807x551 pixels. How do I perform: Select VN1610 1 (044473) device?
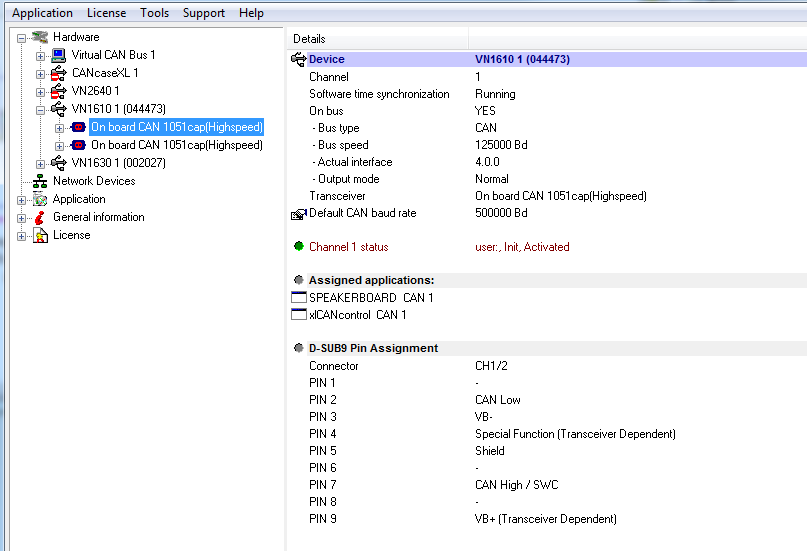[118, 109]
